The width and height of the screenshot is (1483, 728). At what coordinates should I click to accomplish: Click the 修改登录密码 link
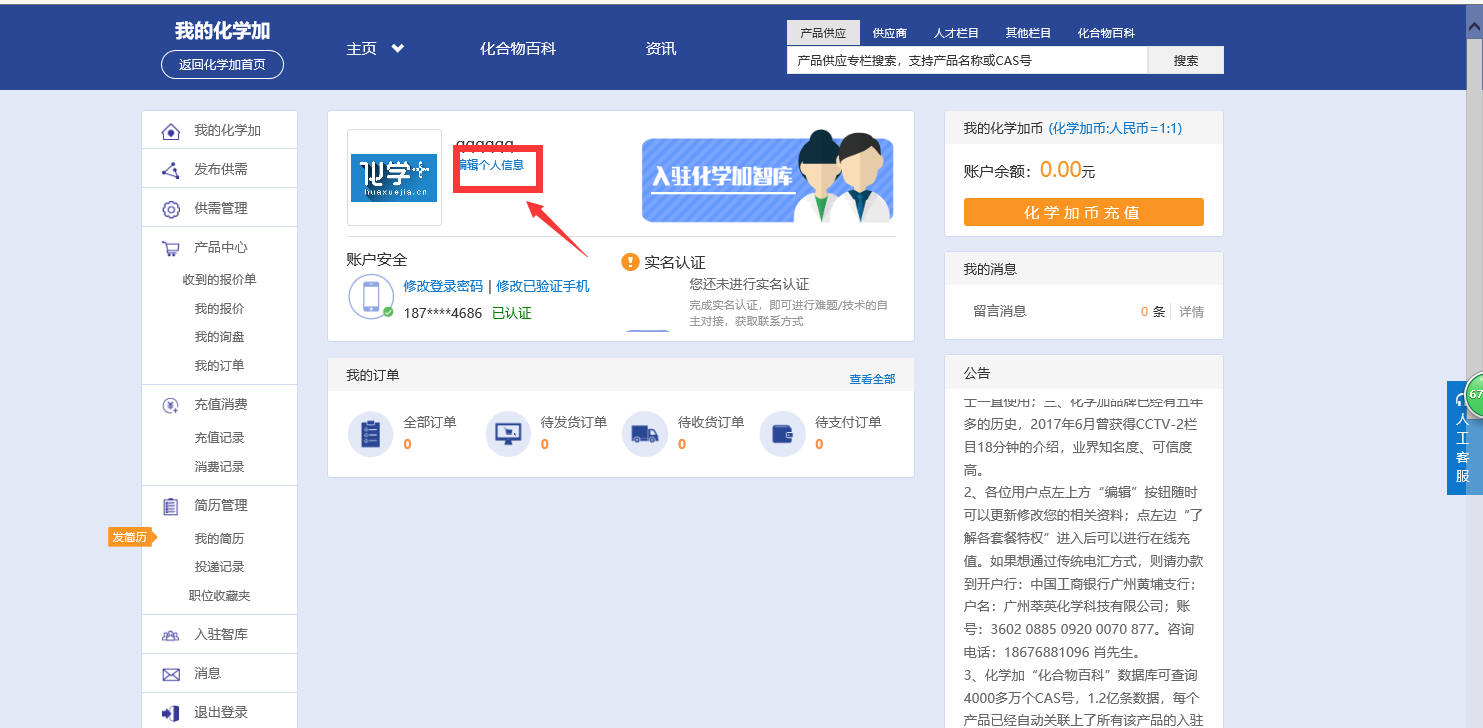pos(443,286)
